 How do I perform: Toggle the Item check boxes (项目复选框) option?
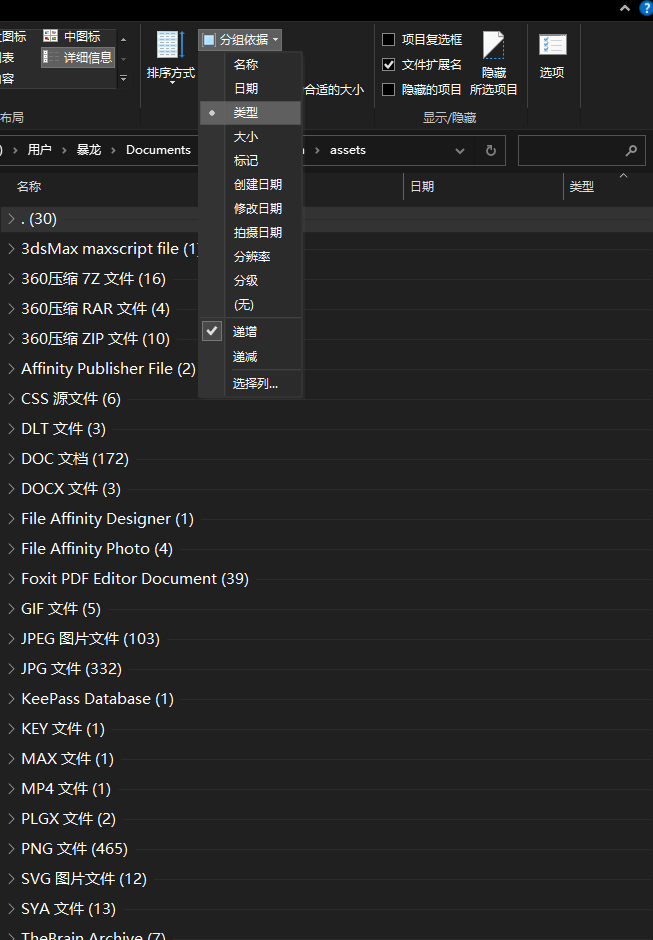(422, 40)
